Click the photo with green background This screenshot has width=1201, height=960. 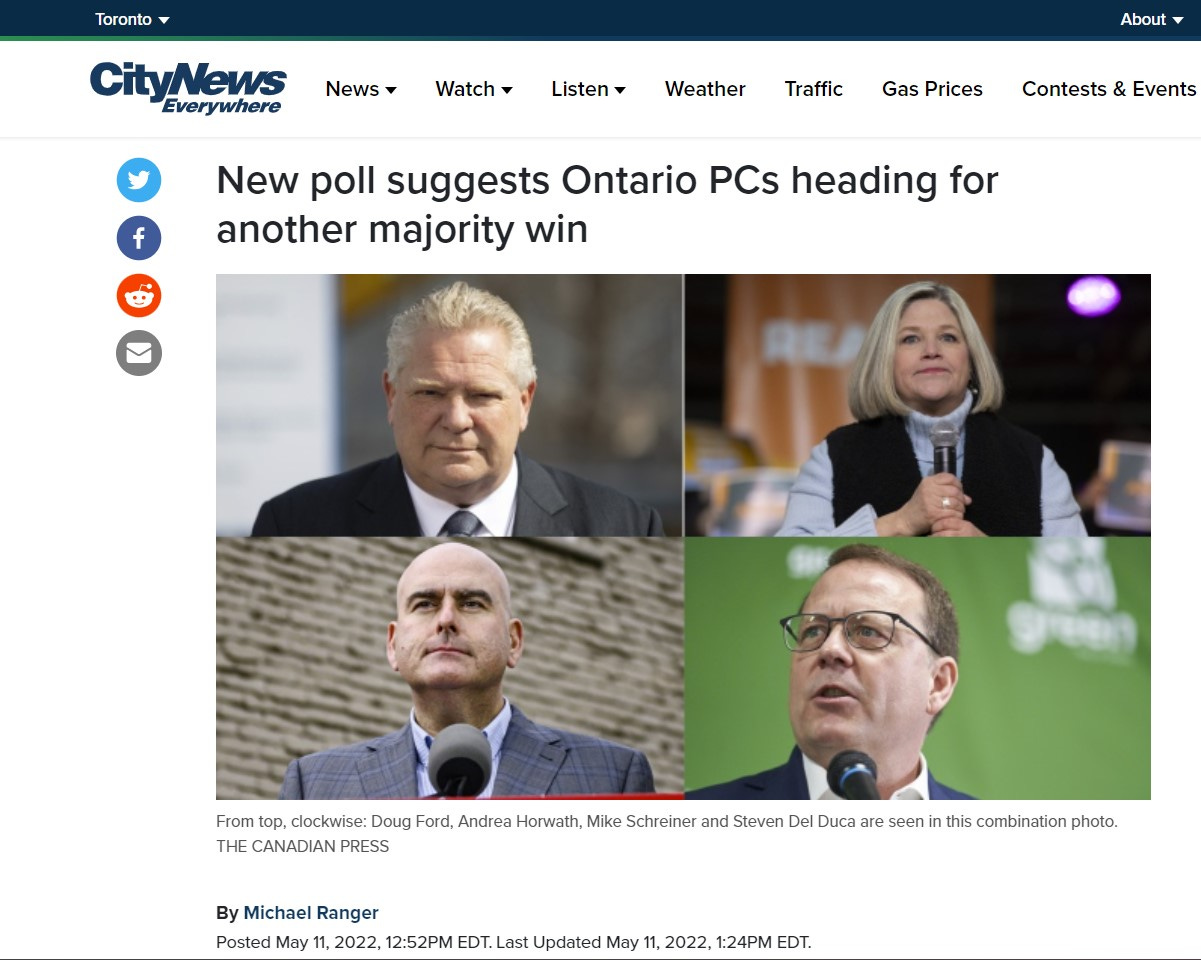tap(918, 669)
